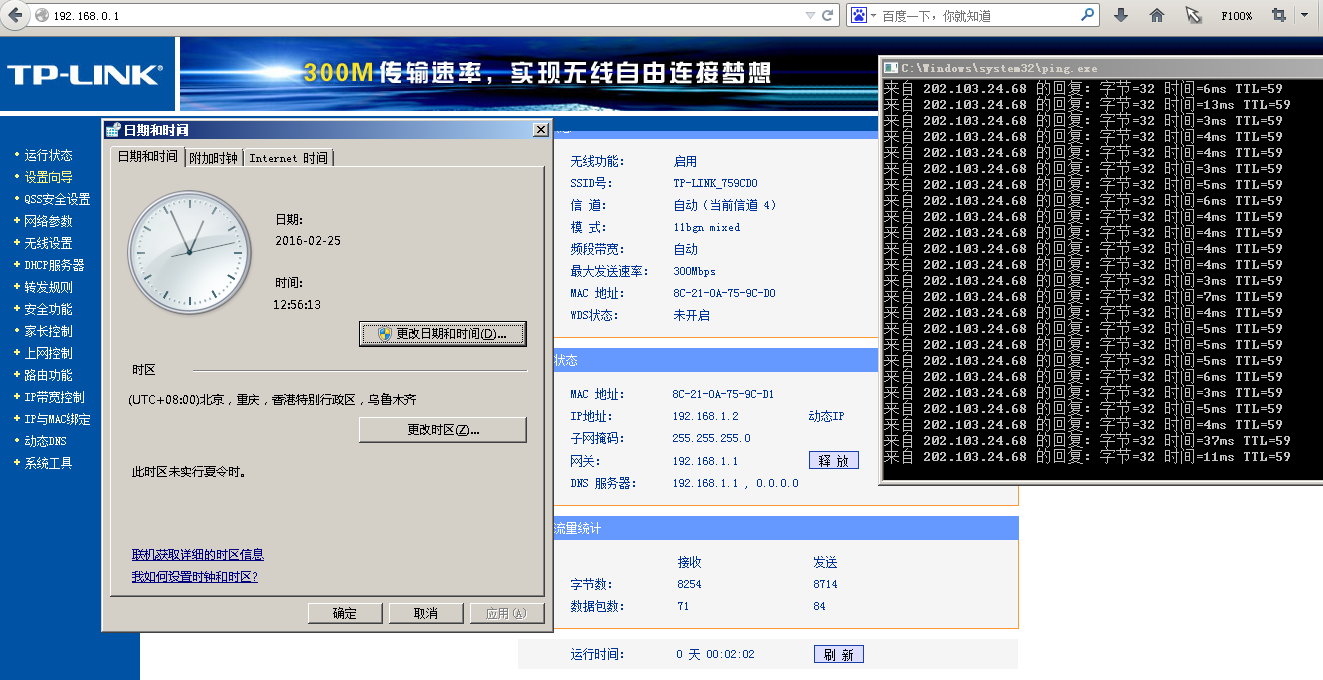The height and width of the screenshot is (680, 1323).
Task: Click the TP-LINK logo
Action: pyautogui.click(x=85, y=74)
